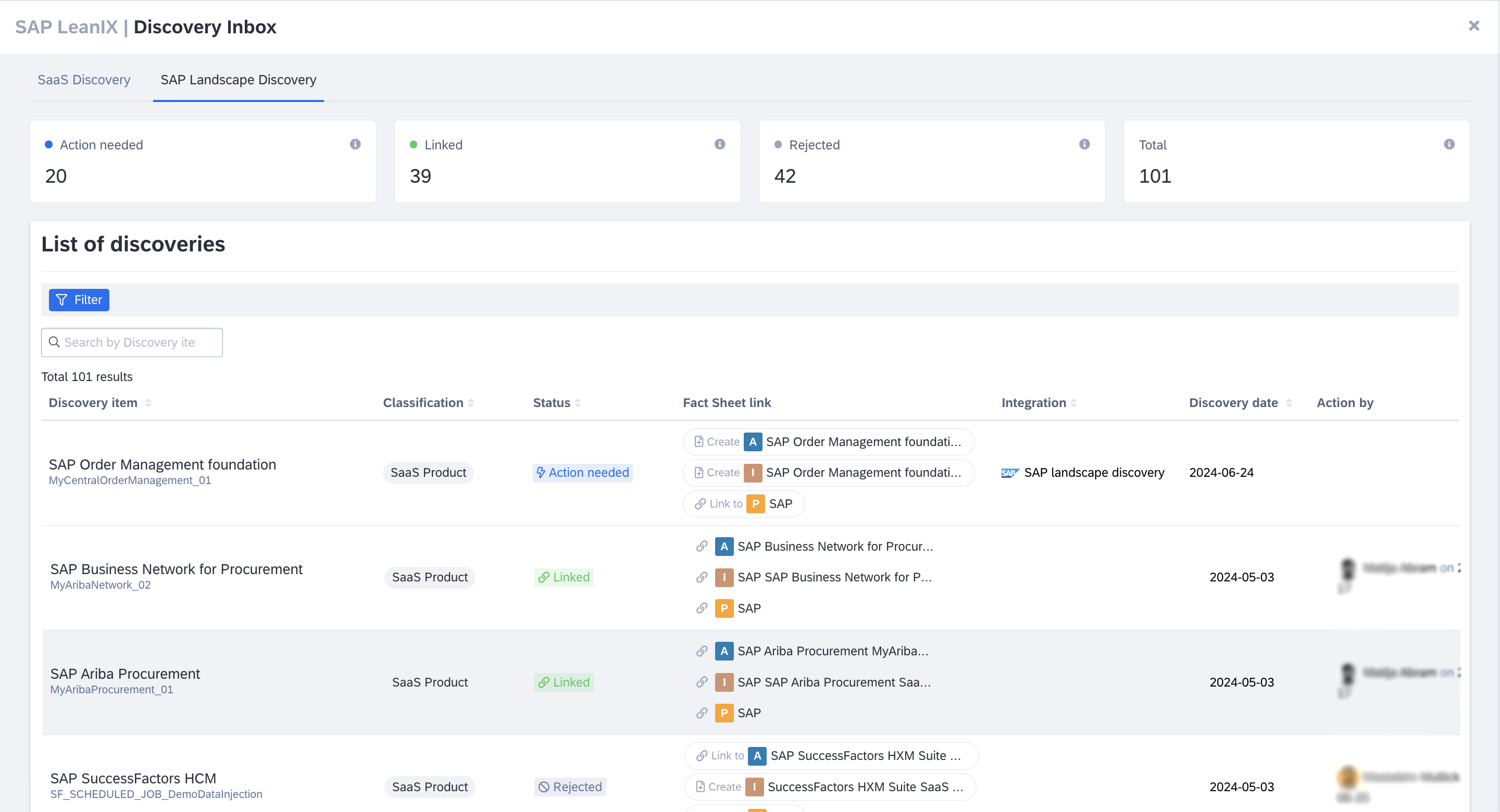Click SaaS Product tag for SAP SuccessFactors HCM

click(x=430, y=787)
